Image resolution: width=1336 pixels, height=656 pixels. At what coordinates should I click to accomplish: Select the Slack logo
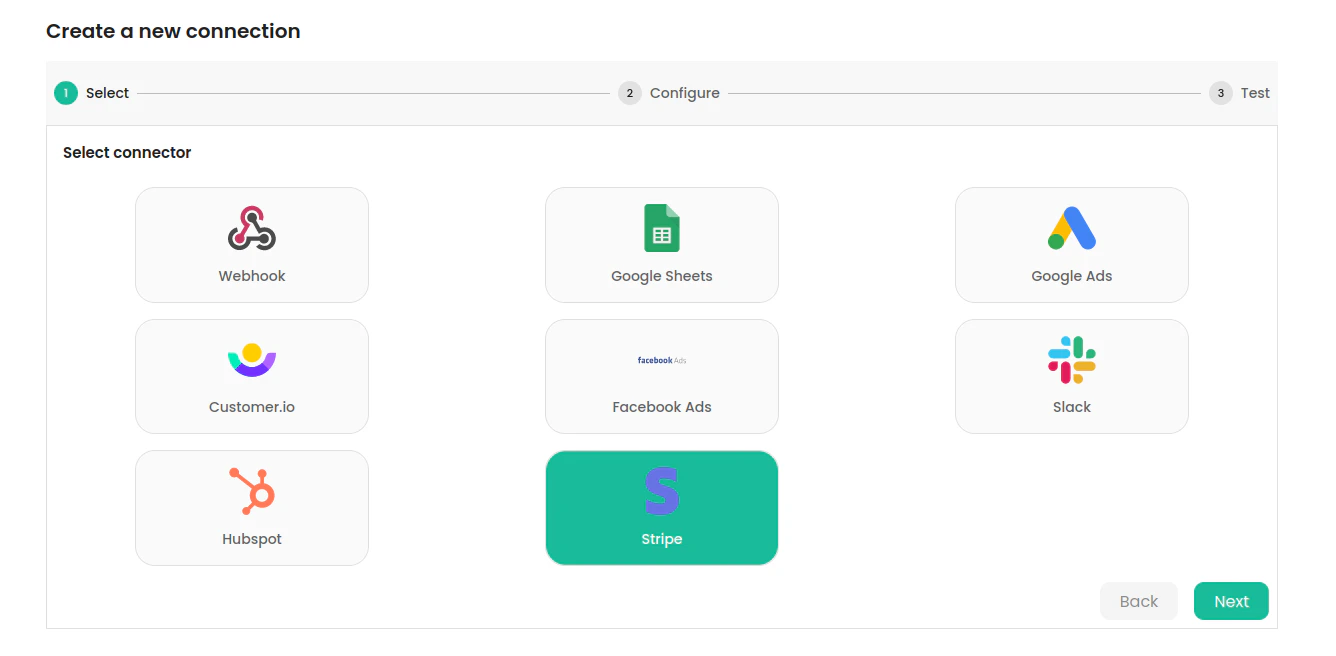pos(1072,360)
